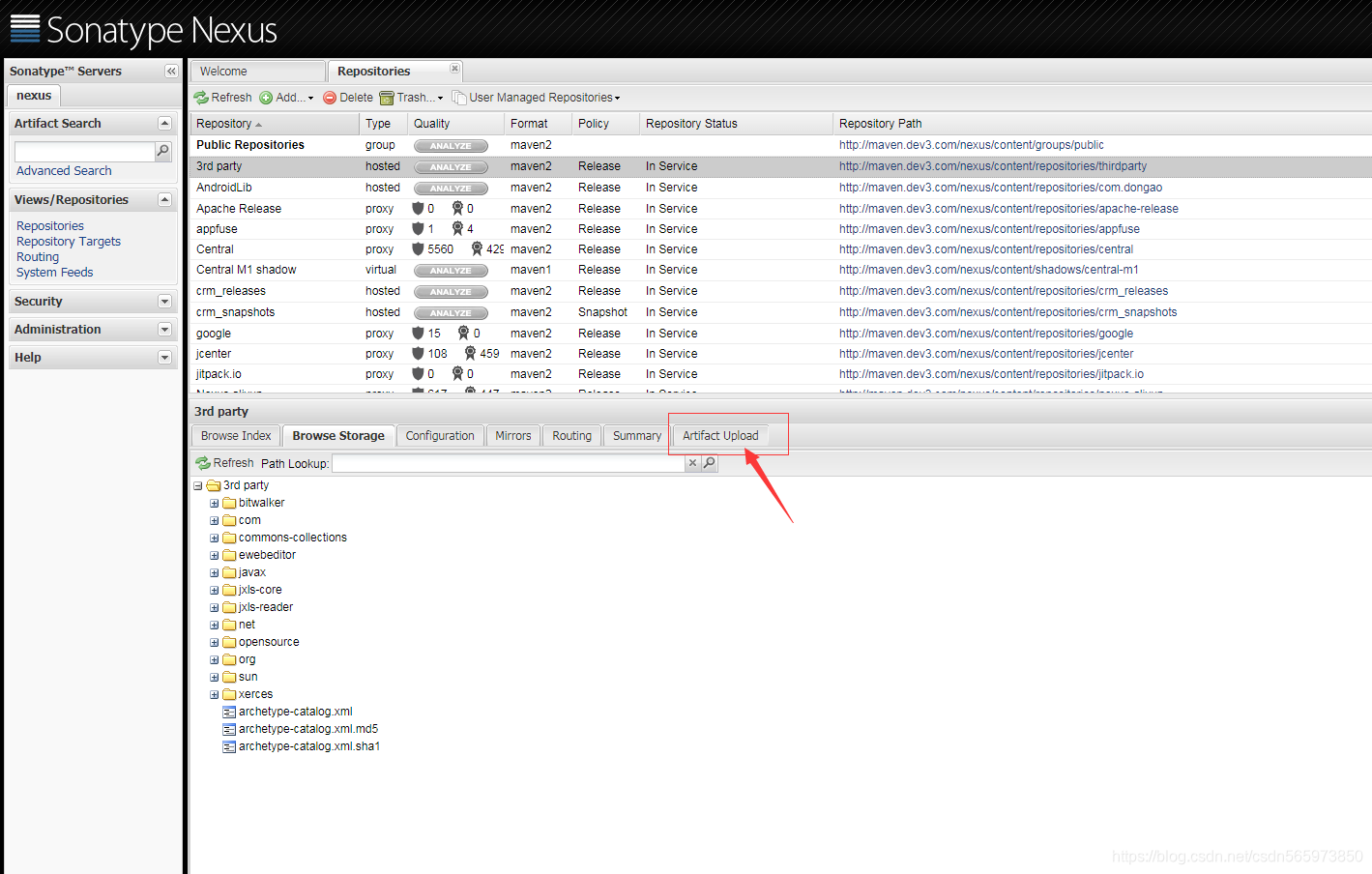Screen dimensions: 1372x874
Task: Open the central repository path URL
Action: [986, 249]
